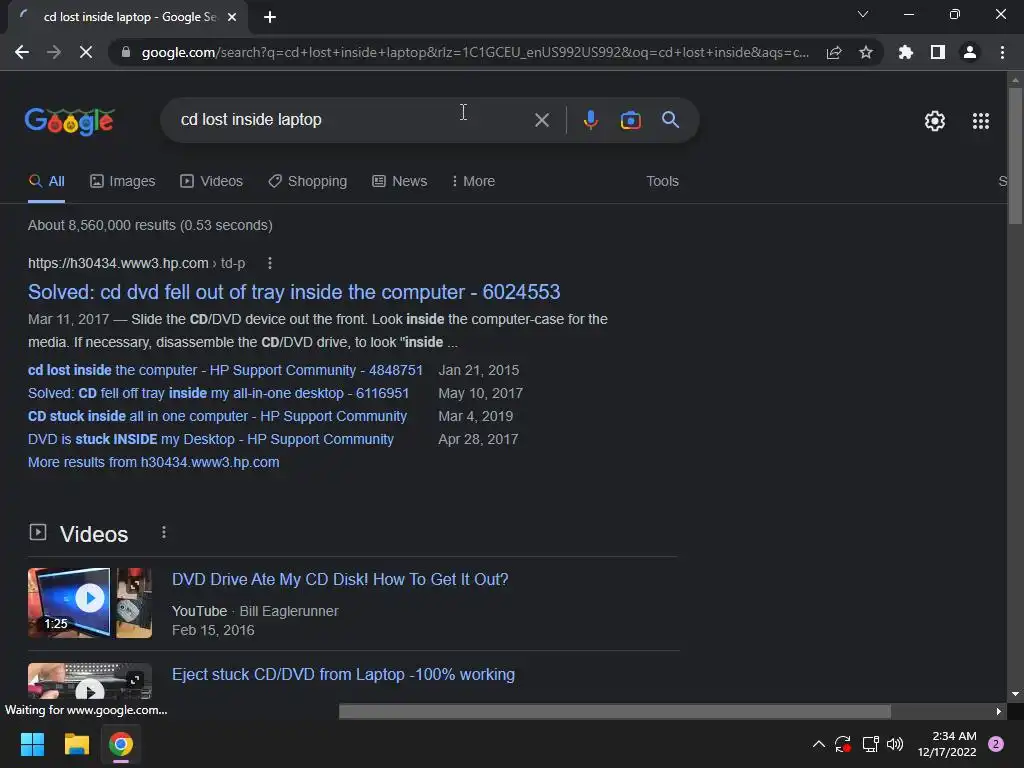This screenshot has height=768, width=1024.
Task: Open 'CD fell off tray inside my all-in-one' link
Action: tap(218, 393)
